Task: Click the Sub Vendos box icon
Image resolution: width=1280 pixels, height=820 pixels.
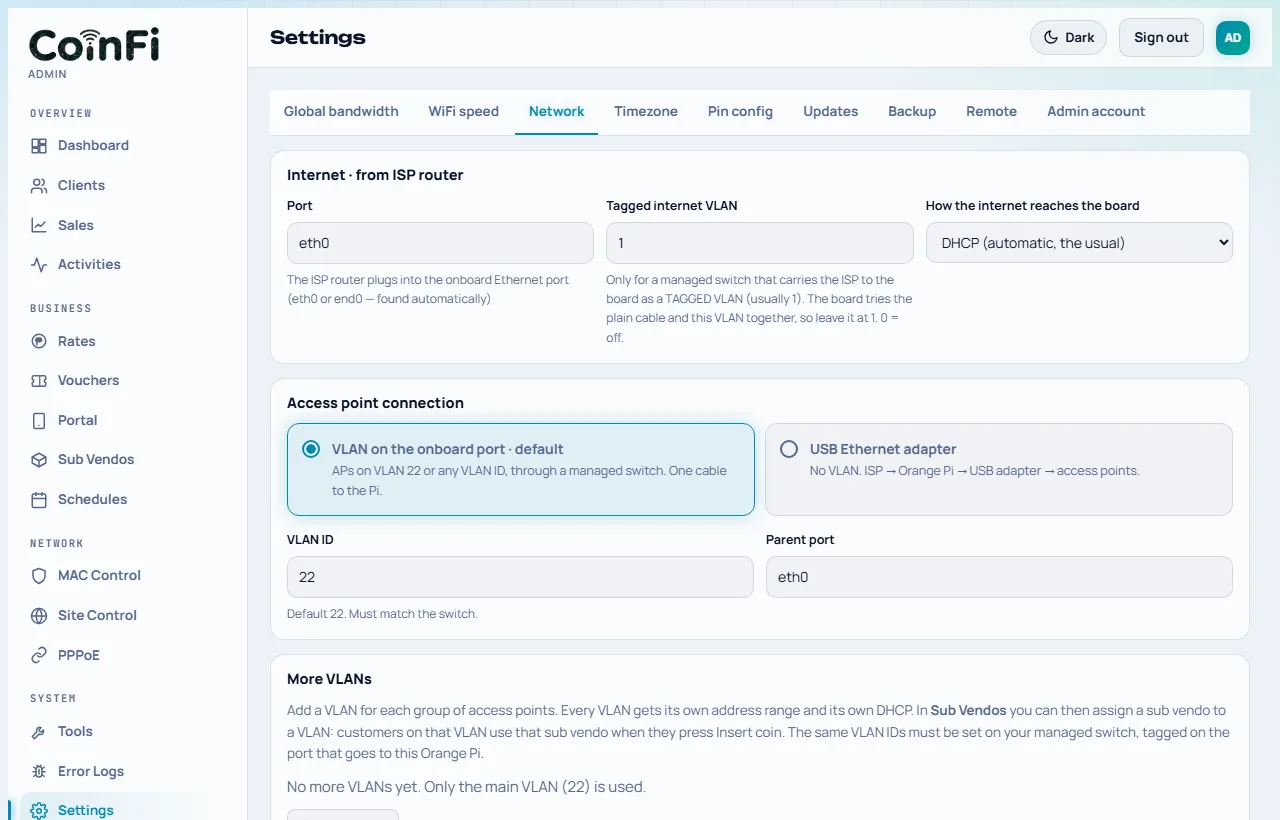Action: 39,460
